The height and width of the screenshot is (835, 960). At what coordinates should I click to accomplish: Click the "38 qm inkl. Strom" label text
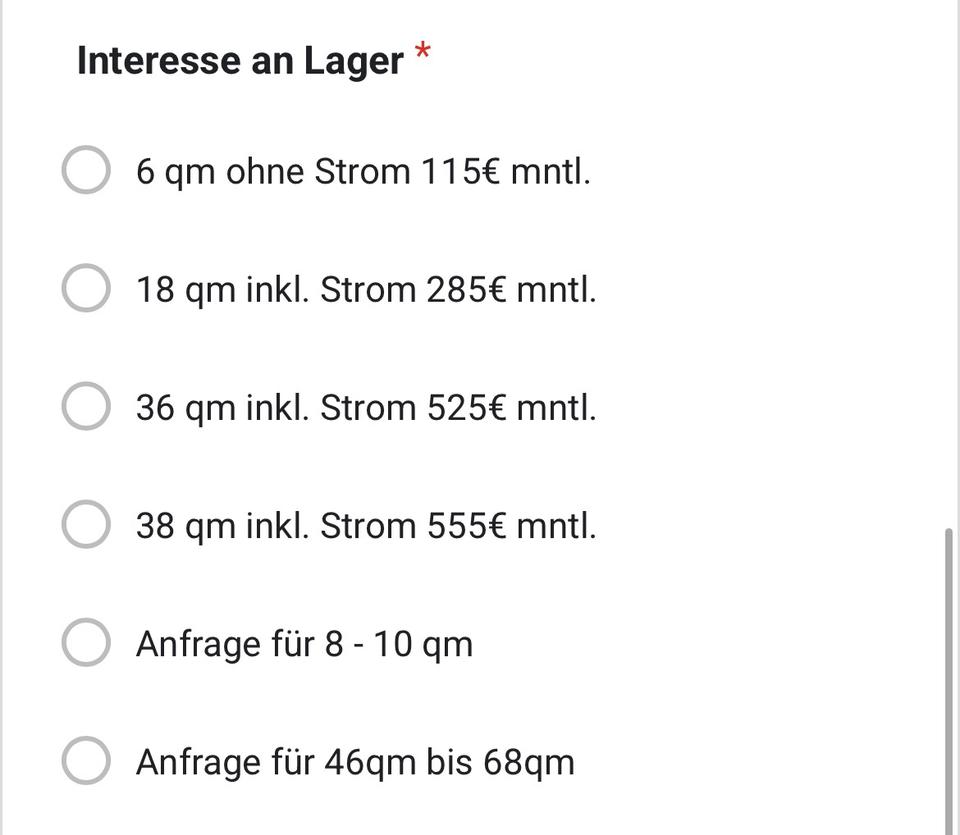[278, 526]
